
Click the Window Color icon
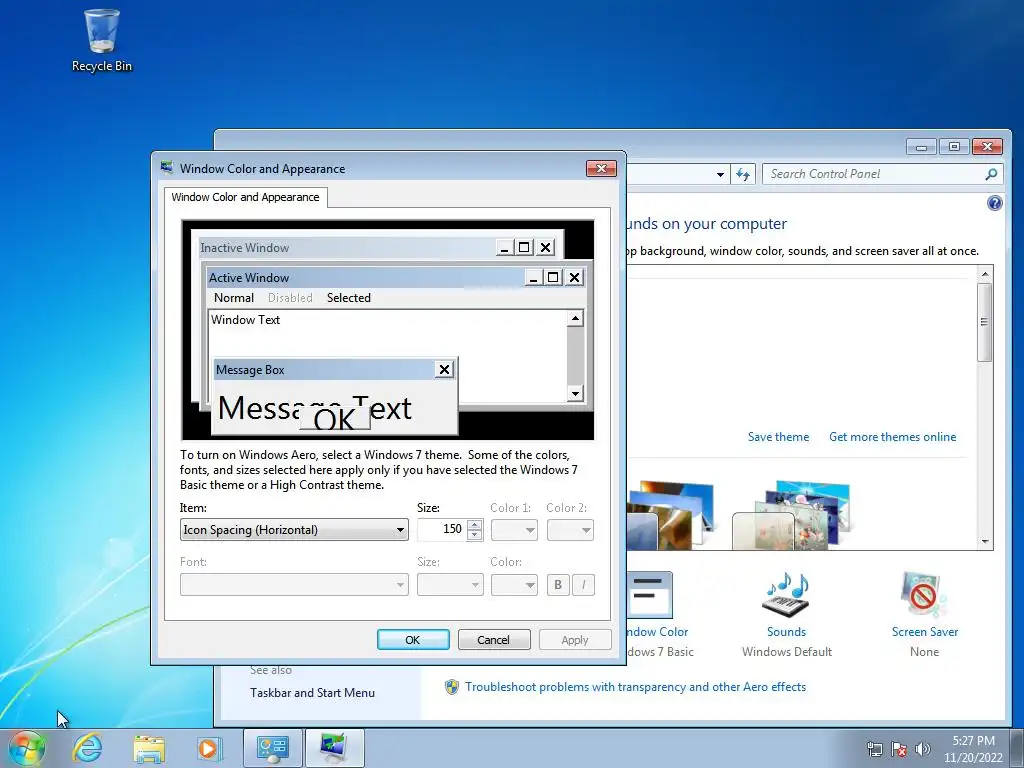coord(649,594)
